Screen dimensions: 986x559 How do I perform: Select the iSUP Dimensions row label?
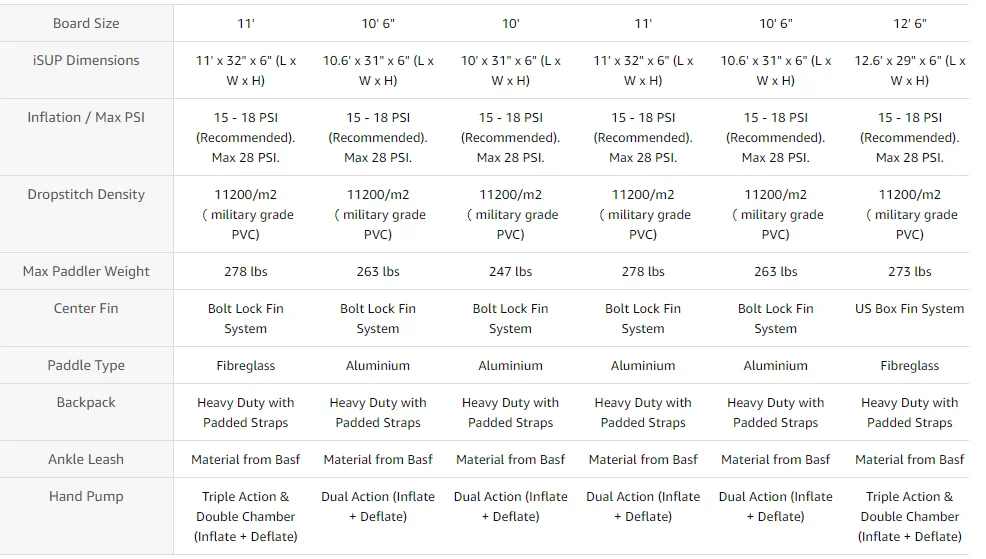click(x=86, y=60)
